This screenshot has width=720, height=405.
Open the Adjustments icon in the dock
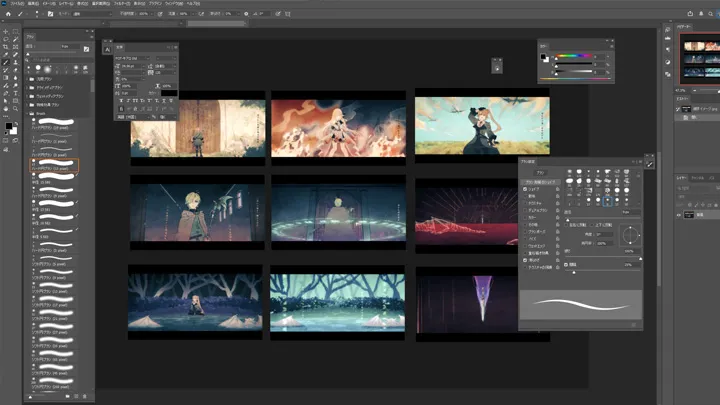(x=667, y=62)
